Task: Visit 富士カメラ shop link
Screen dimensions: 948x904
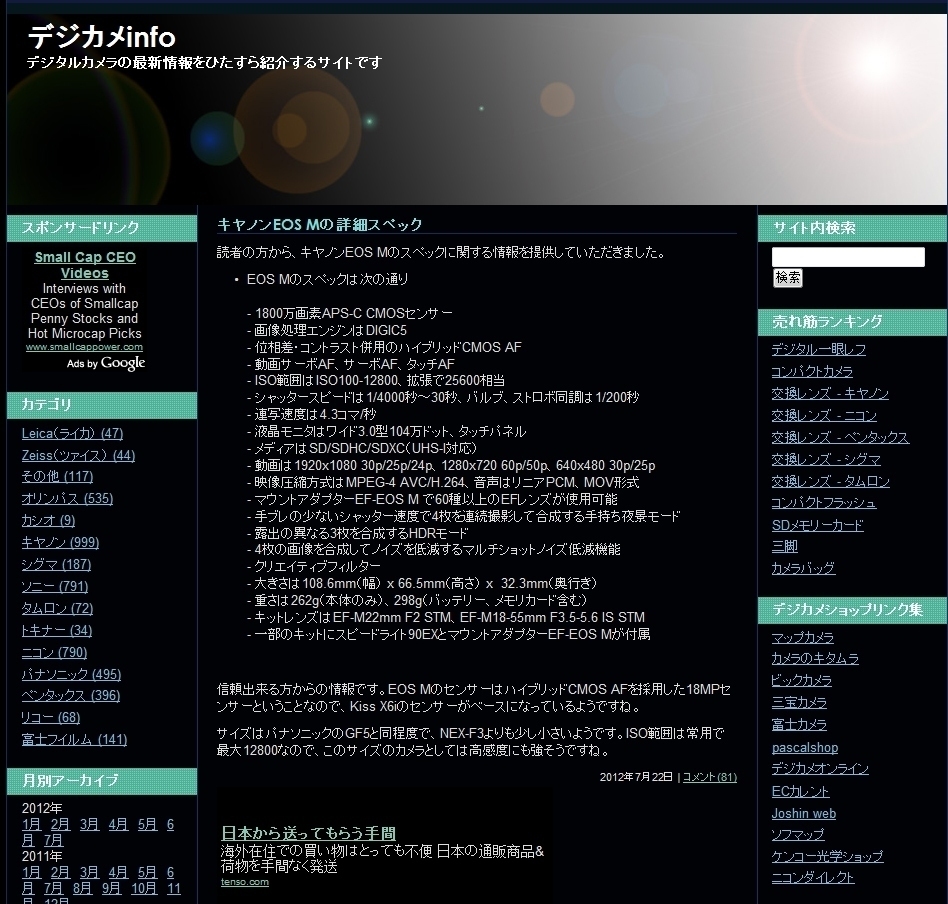Action: (799, 724)
